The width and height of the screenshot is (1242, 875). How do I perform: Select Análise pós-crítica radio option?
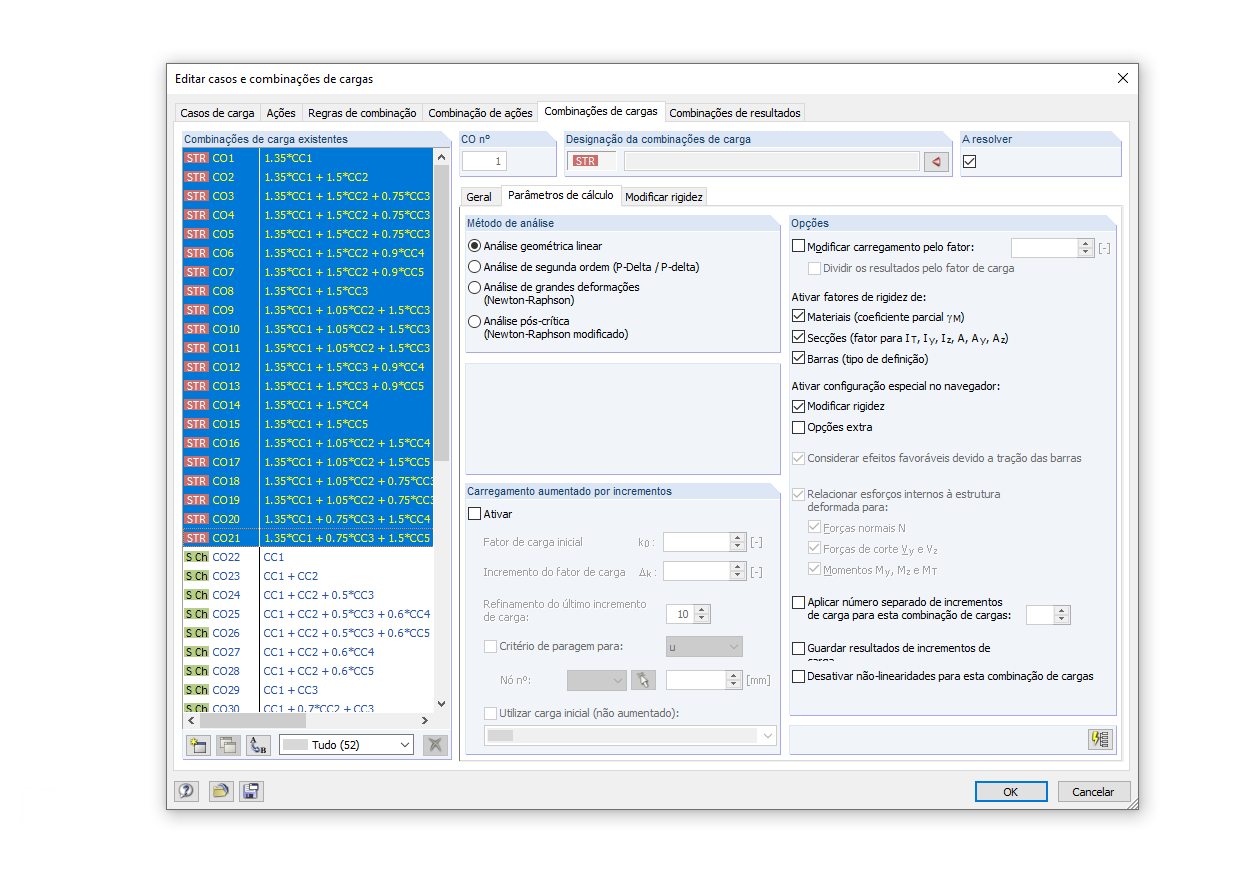pos(475,322)
